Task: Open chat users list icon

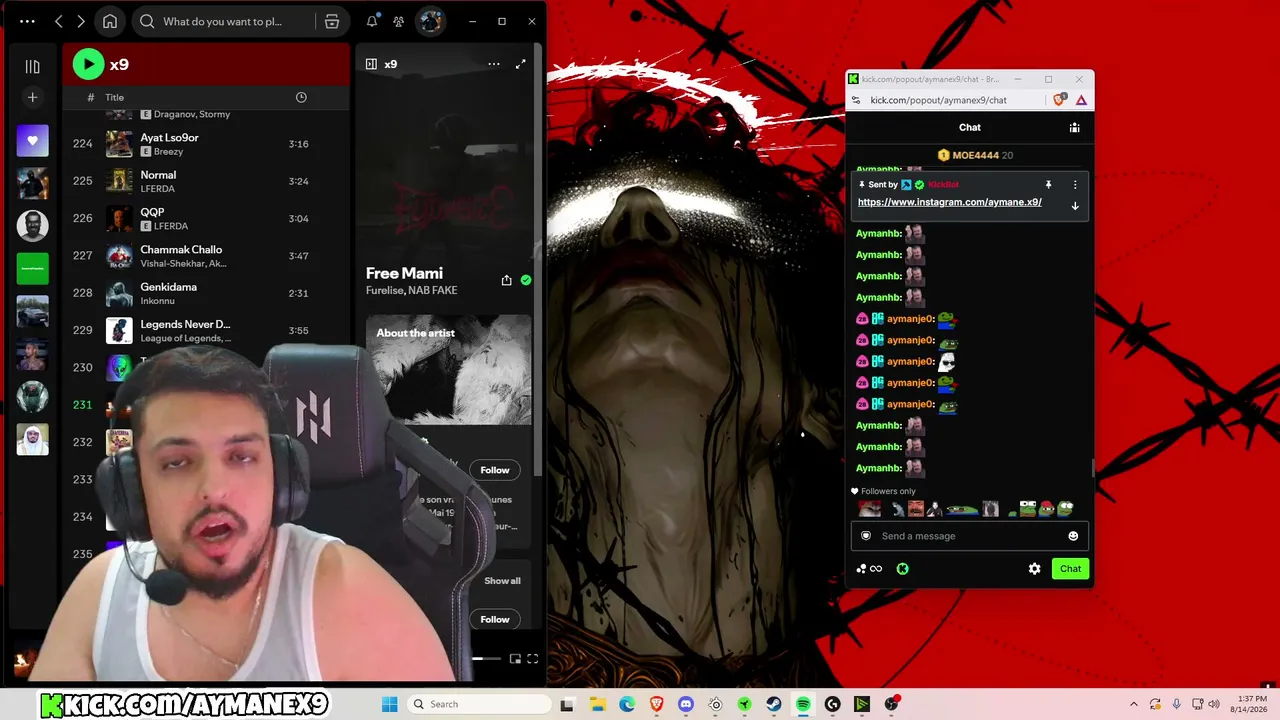Action: 1074,127
